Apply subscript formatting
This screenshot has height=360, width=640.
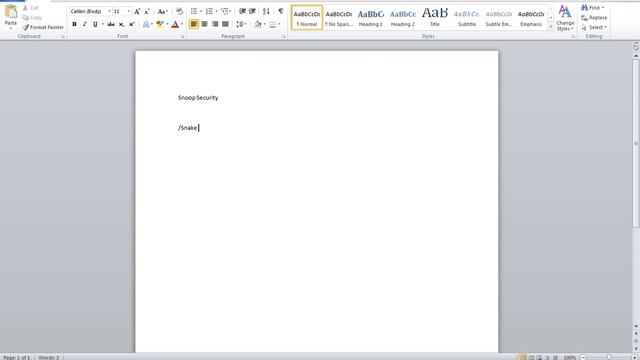tap(121, 24)
